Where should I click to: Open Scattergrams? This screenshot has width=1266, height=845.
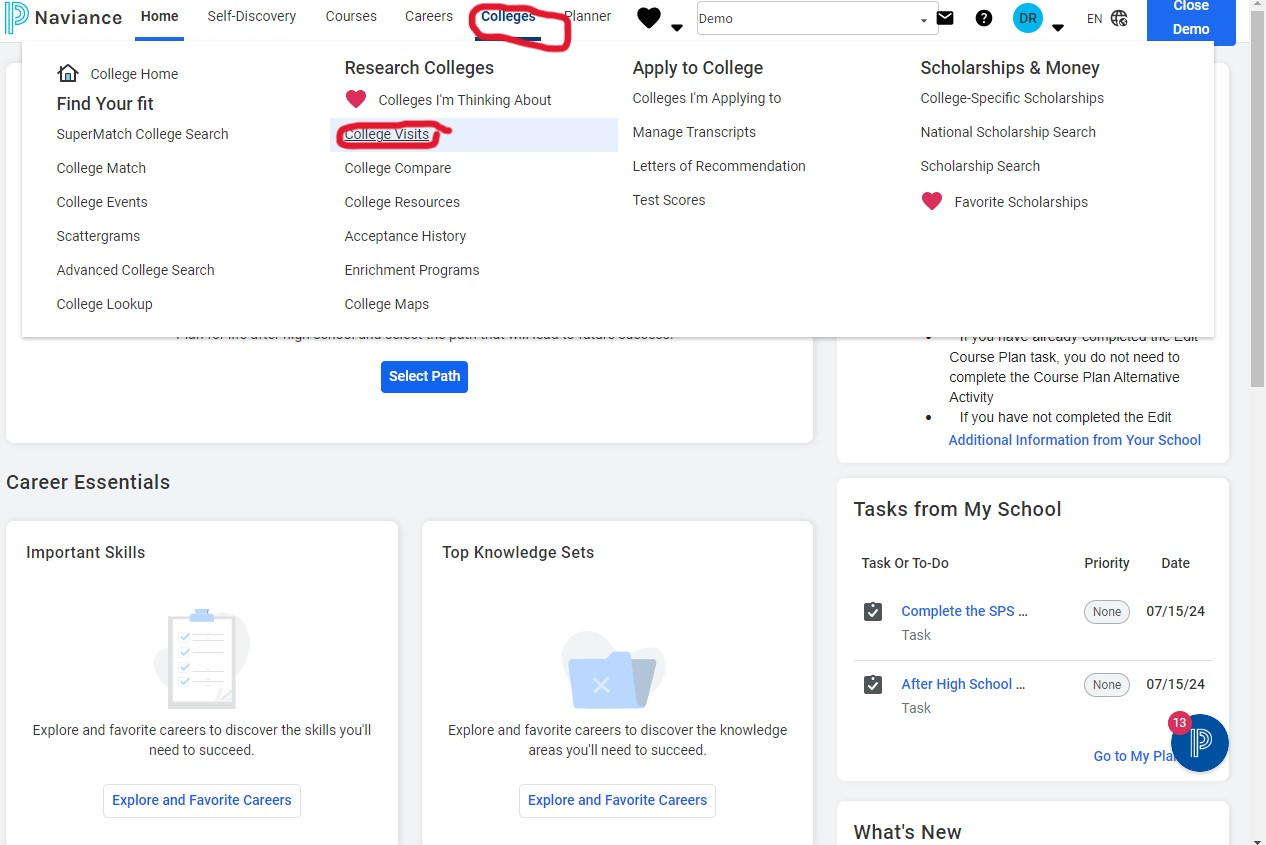98,236
